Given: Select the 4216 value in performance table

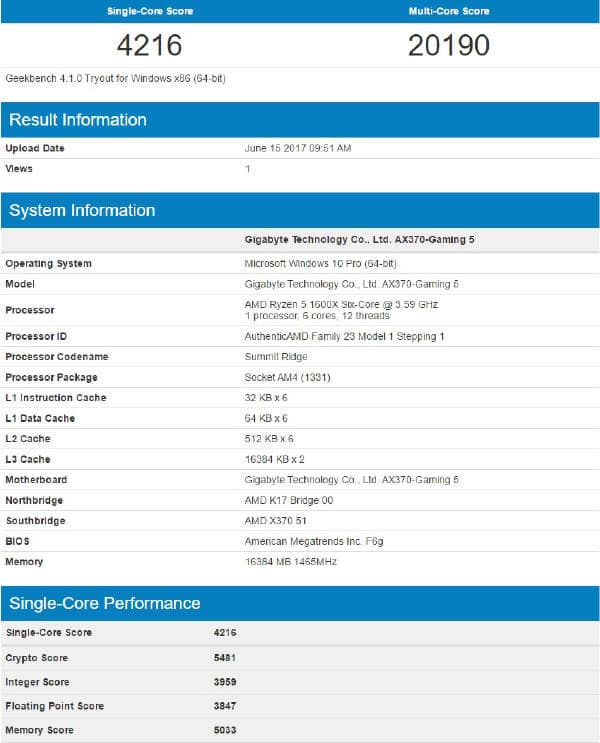Looking at the screenshot, I should (x=225, y=633).
